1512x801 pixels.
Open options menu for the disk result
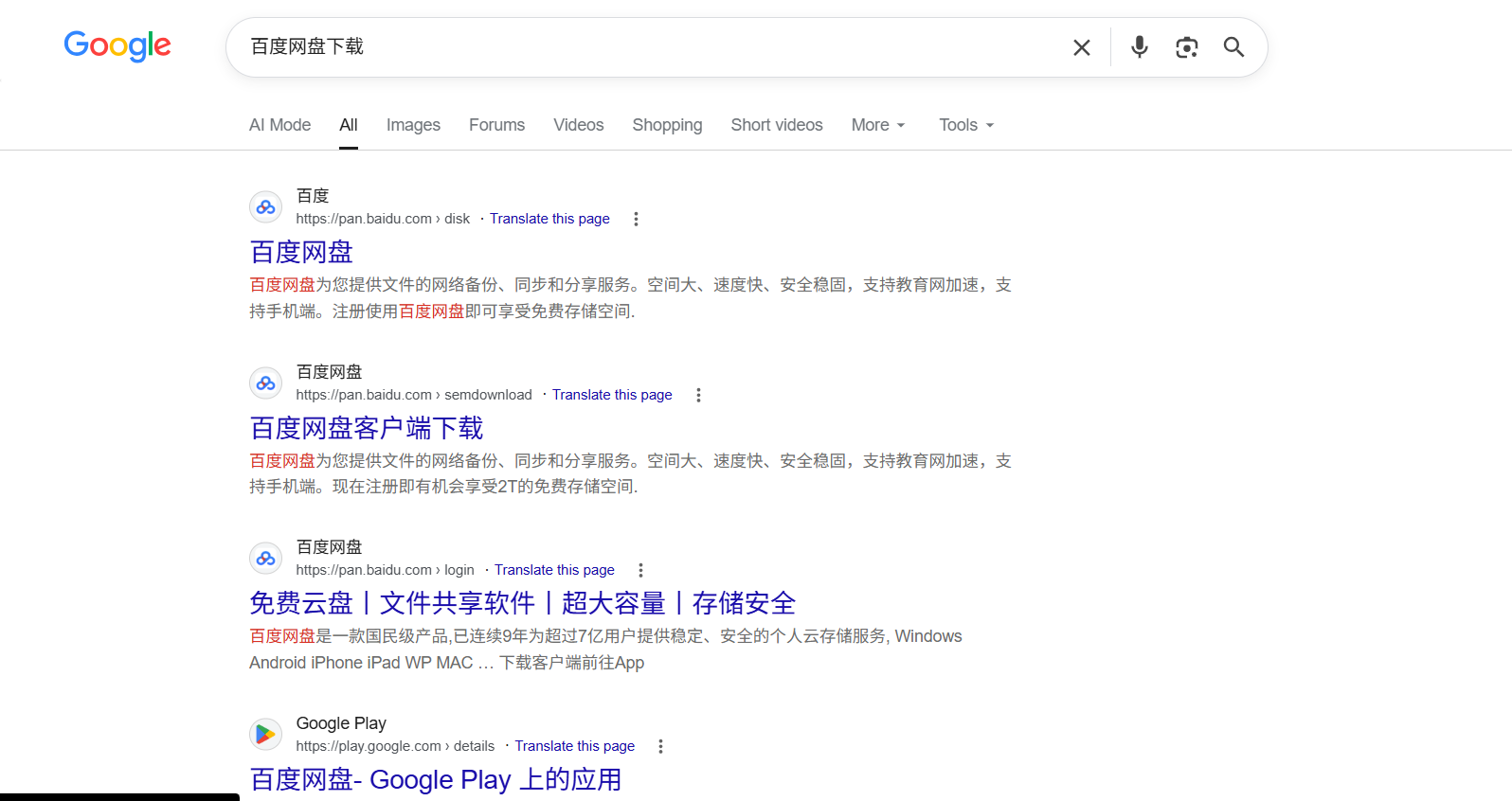(636, 219)
